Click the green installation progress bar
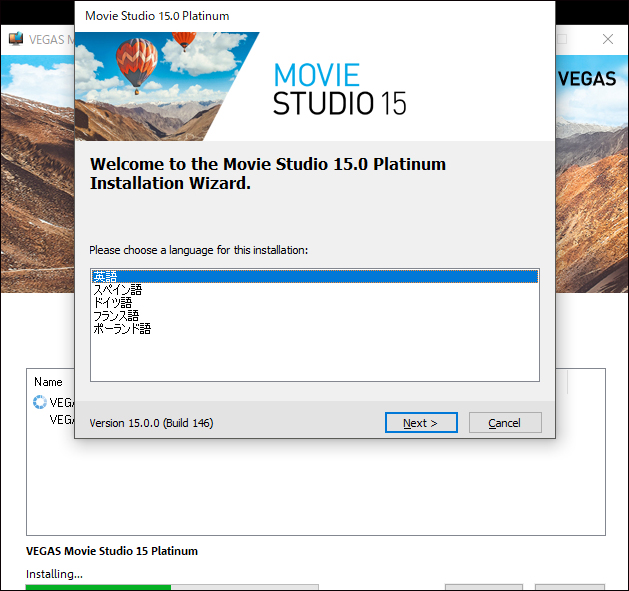The width and height of the screenshot is (629, 591). click(98, 587)
